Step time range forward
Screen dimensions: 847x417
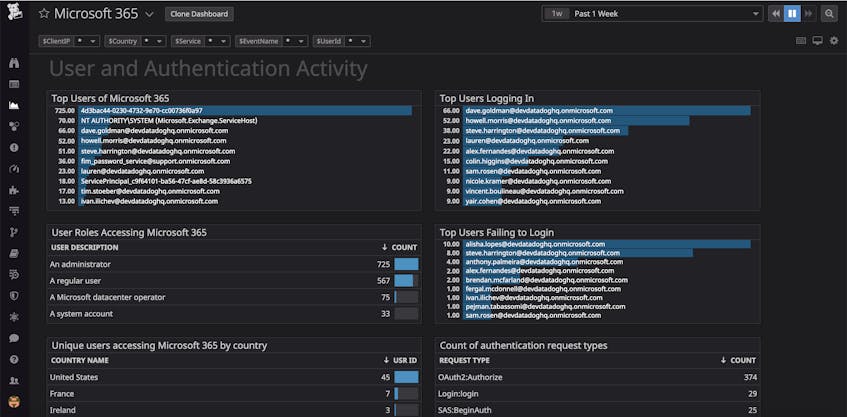point(808,14)
